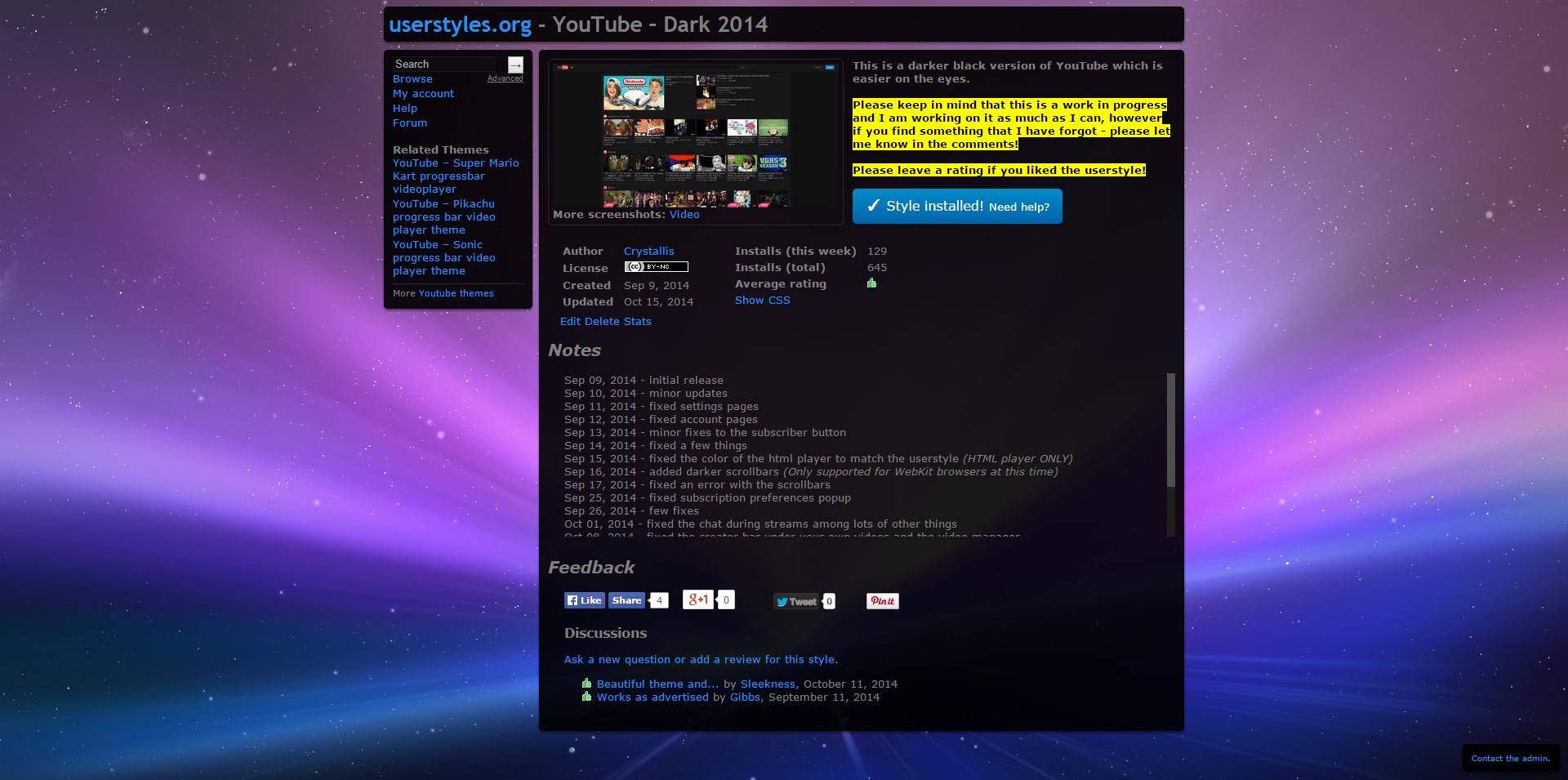The image size is (1568, 780).
Task: Click the thumbs-up average rating icon
Action: pos(871,283)
